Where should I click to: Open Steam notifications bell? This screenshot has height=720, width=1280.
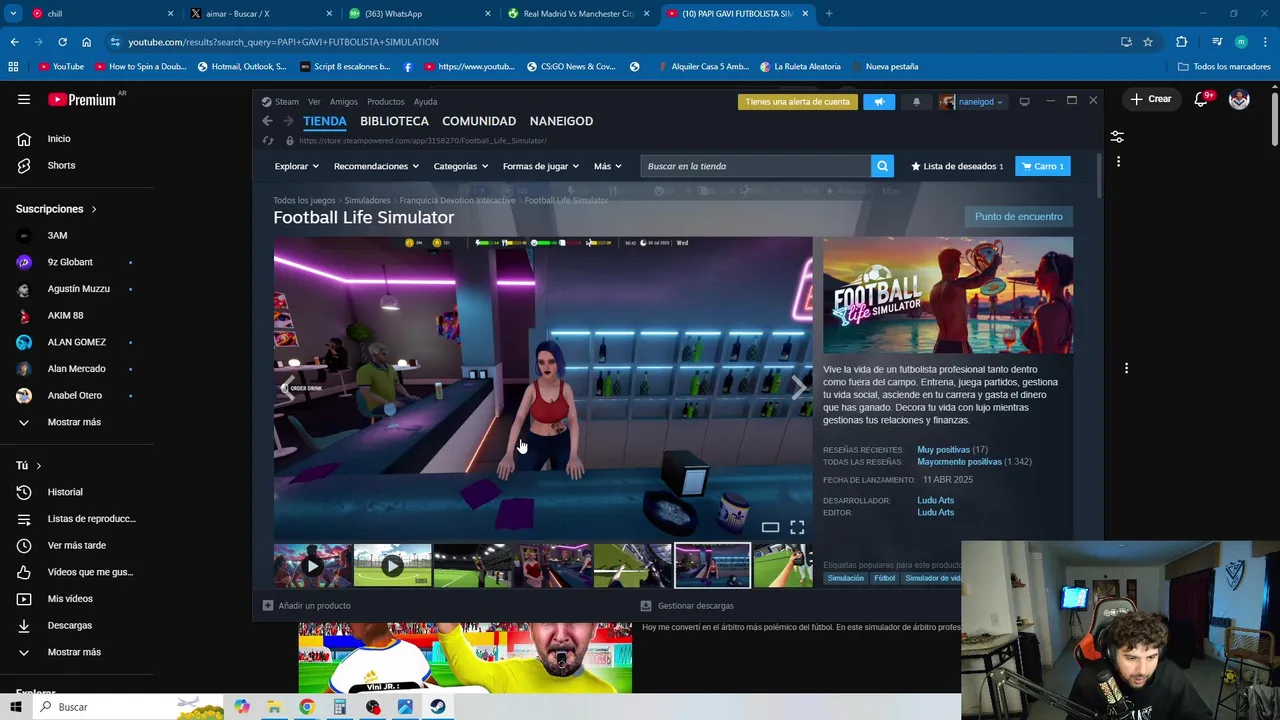(x=916, y=102)
